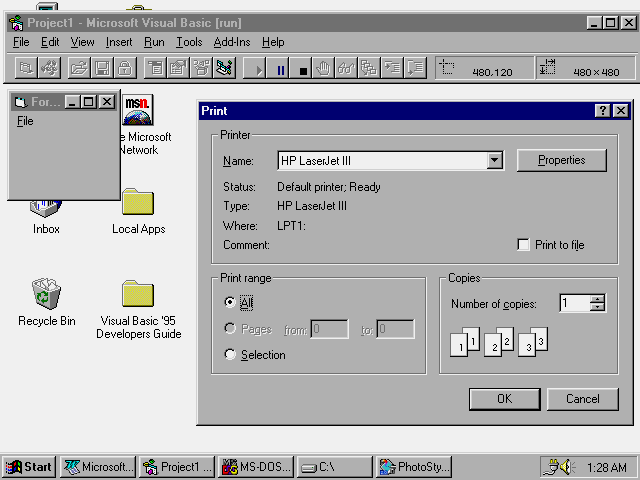This screenshot has height=480, width=640.
Task: Expand the printer Name dropdown
Action: (x=494, y=160)
